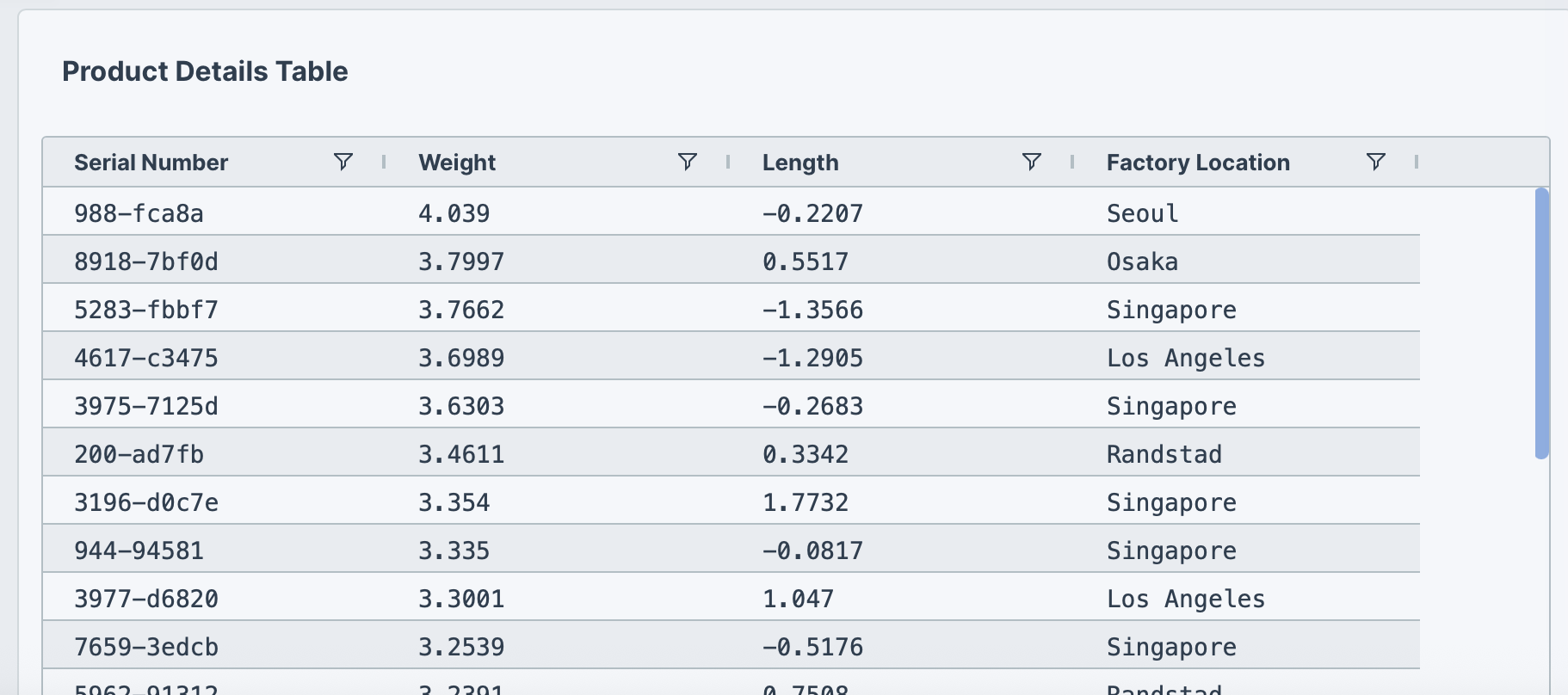Open the Serial Number column filter
This screenshot has height=695, width=1568.
[343, 162]
